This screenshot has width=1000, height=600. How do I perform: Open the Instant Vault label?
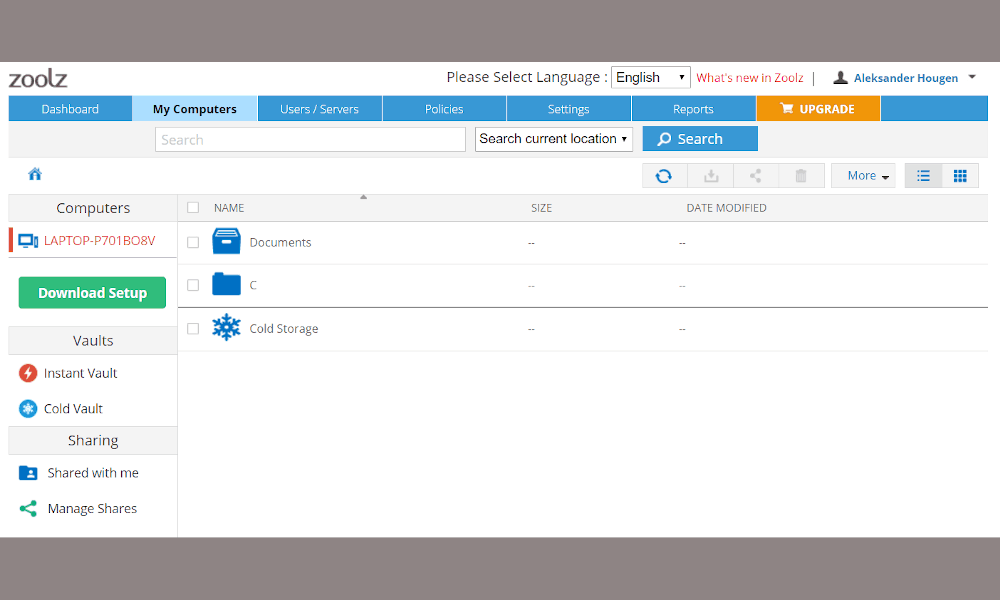coord(80,373)
